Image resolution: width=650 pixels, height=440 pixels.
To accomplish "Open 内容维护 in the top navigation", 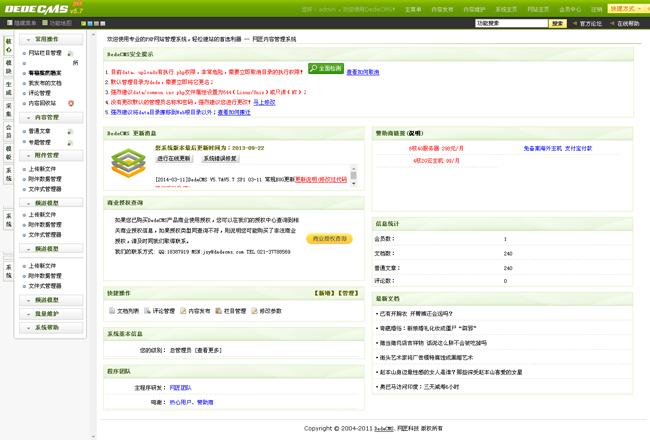I will point(474,9).
